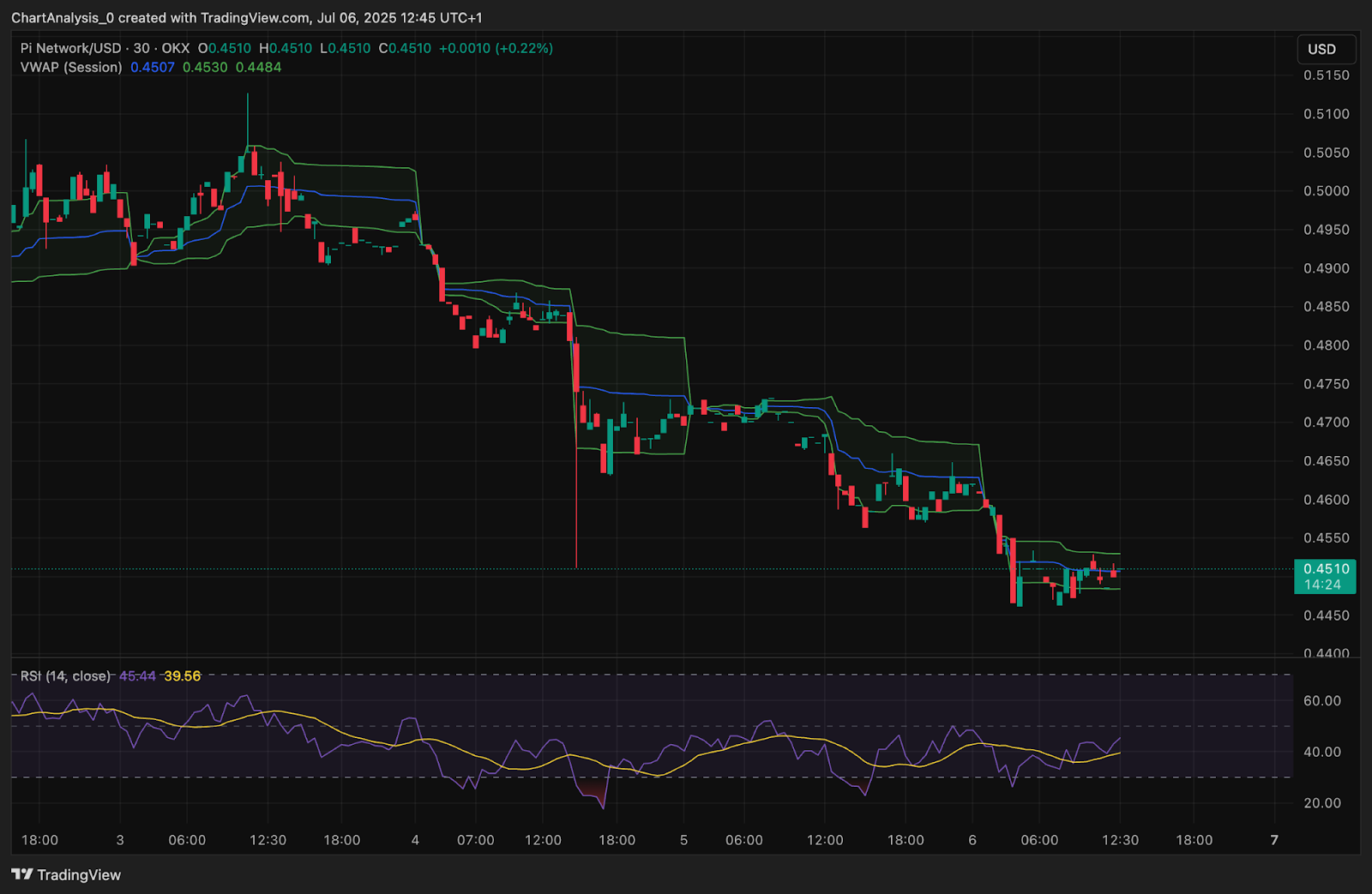Click the 0.5150 price axis label
Screen dimensions: 1372x894
pos(1326,75)
